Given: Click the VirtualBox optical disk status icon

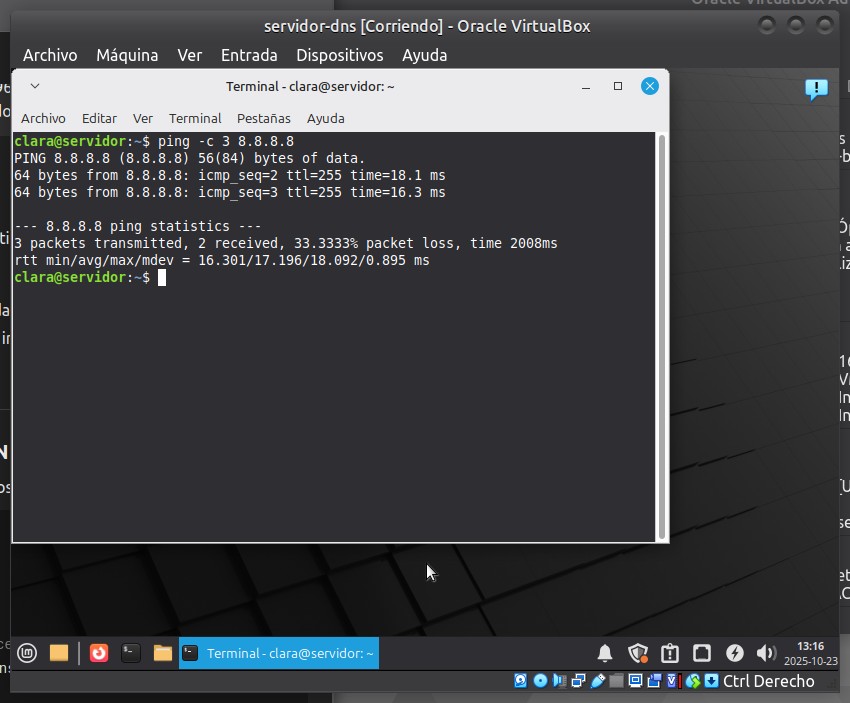Looking at the screenshot, I should 540,681.
